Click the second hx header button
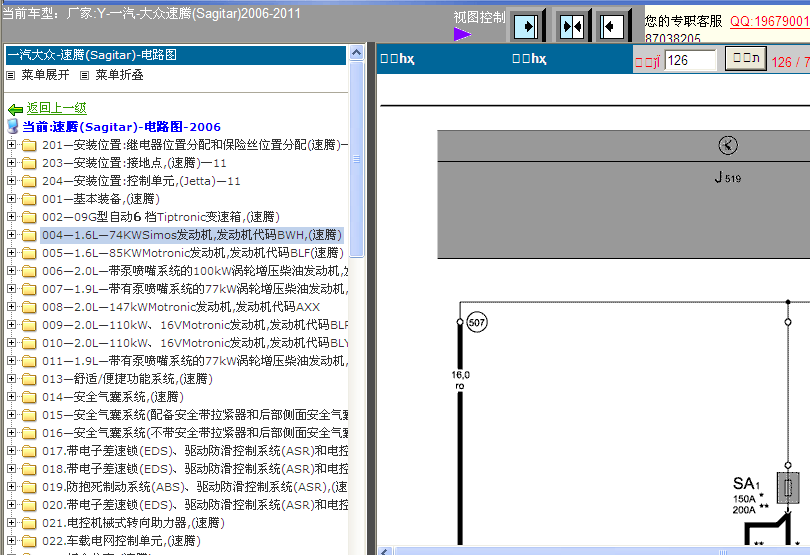 tap(529, 59)
